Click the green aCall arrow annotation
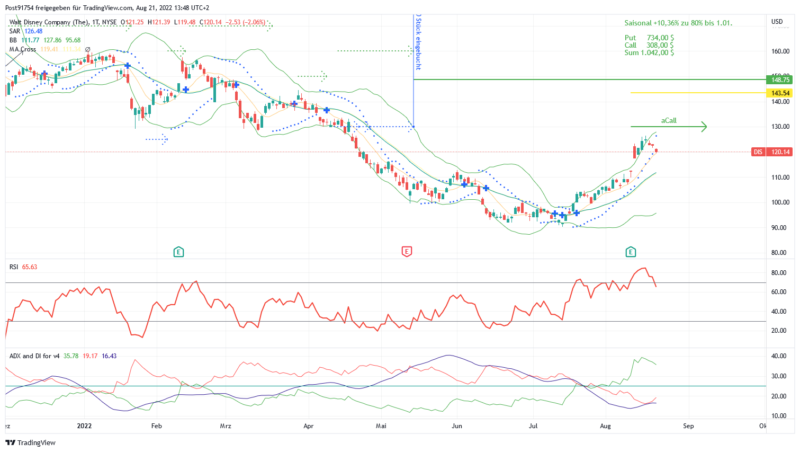This screenshot has height=452, width=800. 669,127
